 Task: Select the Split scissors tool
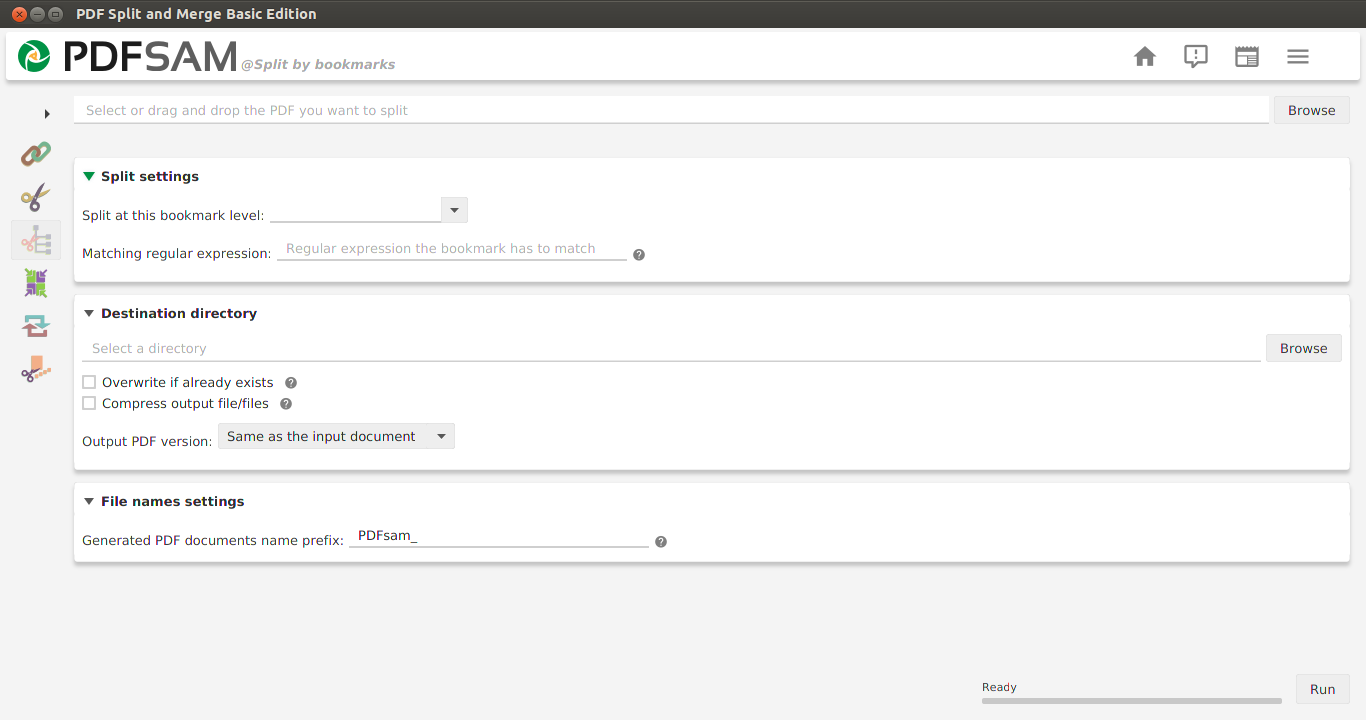click(x=36, y=197)
